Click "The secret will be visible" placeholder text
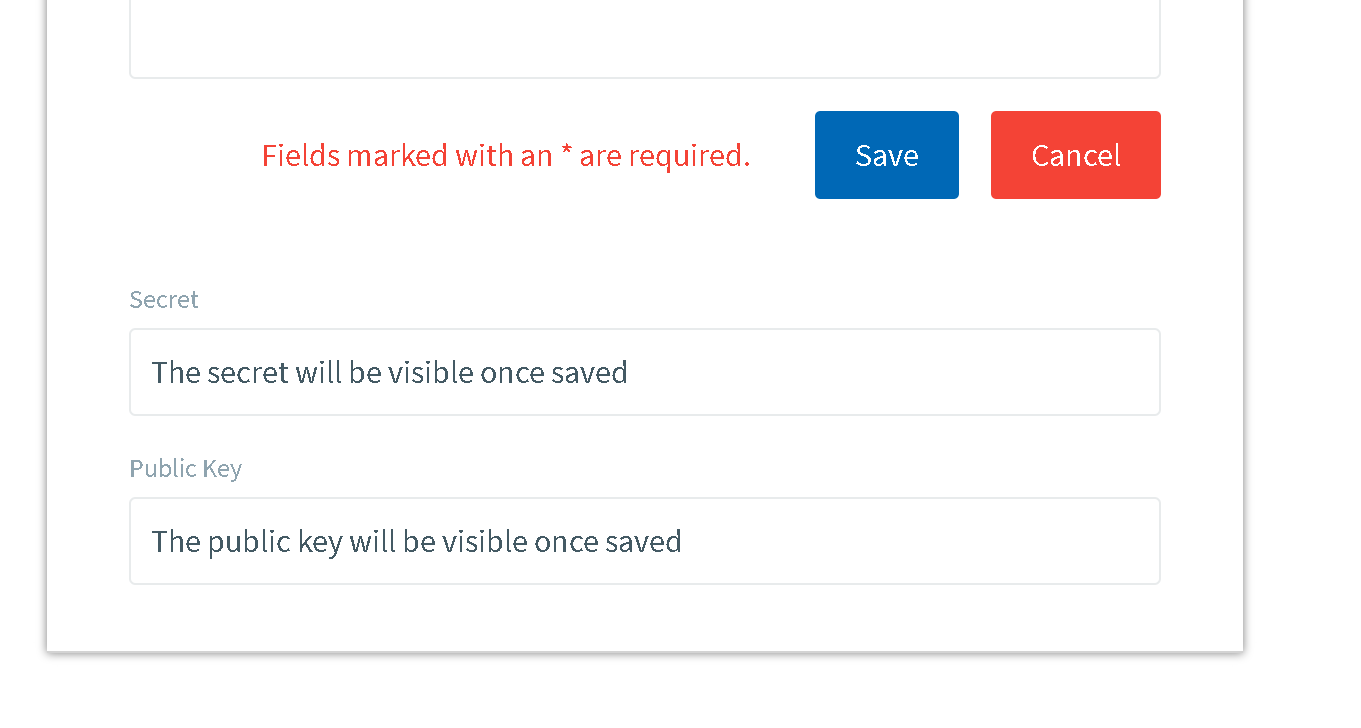This screenshot has width=1361, height=728. pyautogui.click(x=389, y=373)
